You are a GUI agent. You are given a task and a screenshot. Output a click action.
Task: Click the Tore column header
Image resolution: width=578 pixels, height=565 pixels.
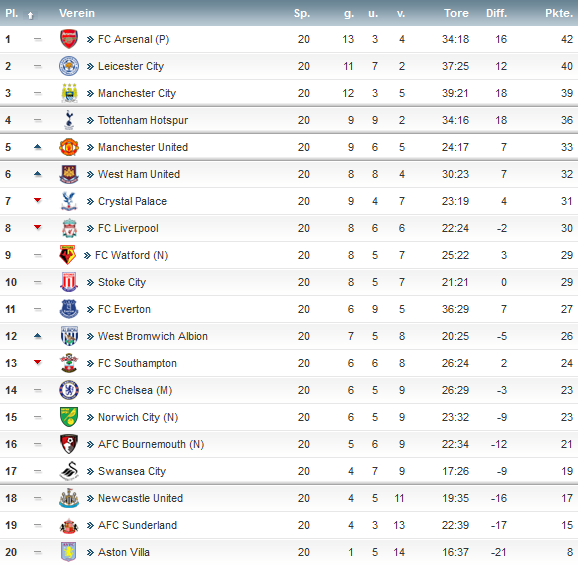(456, 13)
